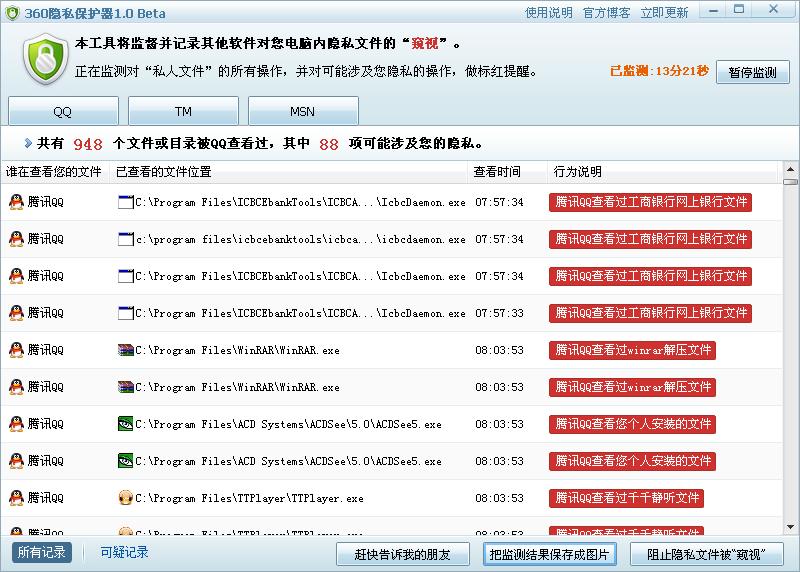Click the small 360 shield icon in title bar
Image resolution: width=800 pixels, height=572 pixels.
pos(13,13)
